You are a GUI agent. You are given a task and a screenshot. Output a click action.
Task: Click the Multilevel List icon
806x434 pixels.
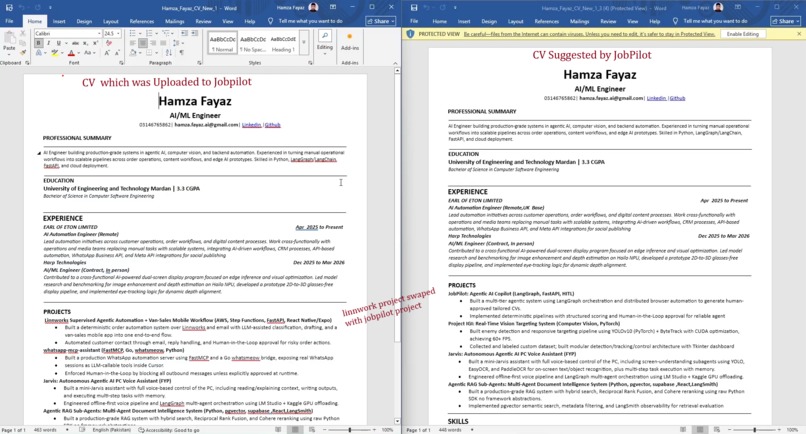(x=164, y=33)
